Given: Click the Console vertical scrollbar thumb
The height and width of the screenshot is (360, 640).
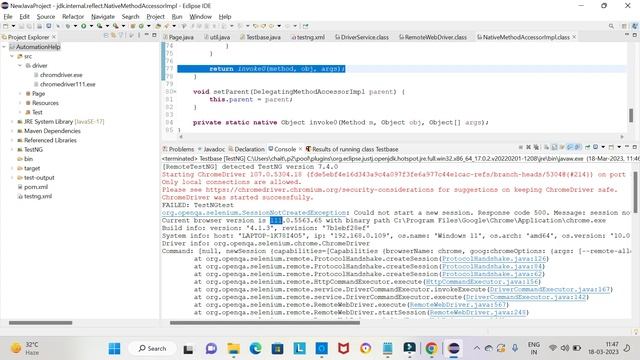Looking at the screenshot, I should pyautogui.click(x=635, y=192).
